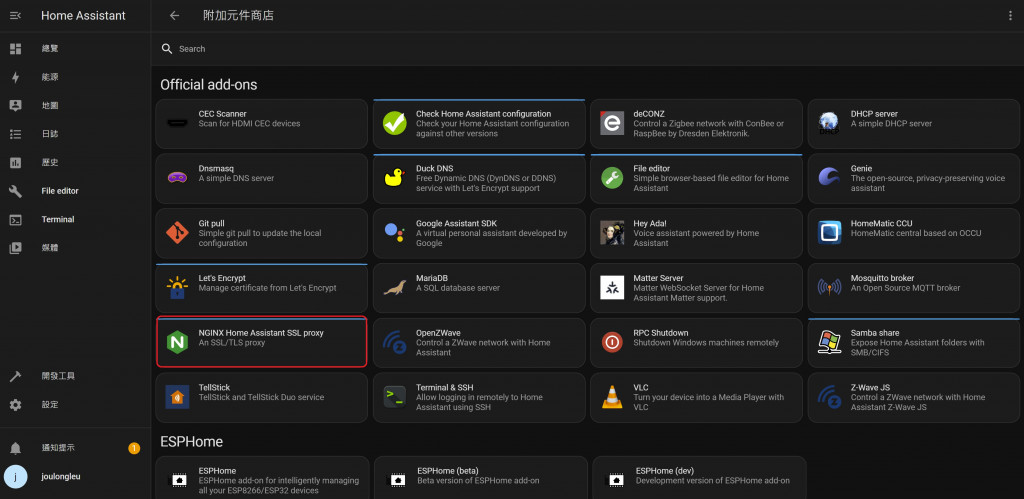Image resolution: width=1024 pixels, height=499 pixels.
Task: Open 總覽 overview in sidebar
Action: pyautogui.click(x=75, y=49)
